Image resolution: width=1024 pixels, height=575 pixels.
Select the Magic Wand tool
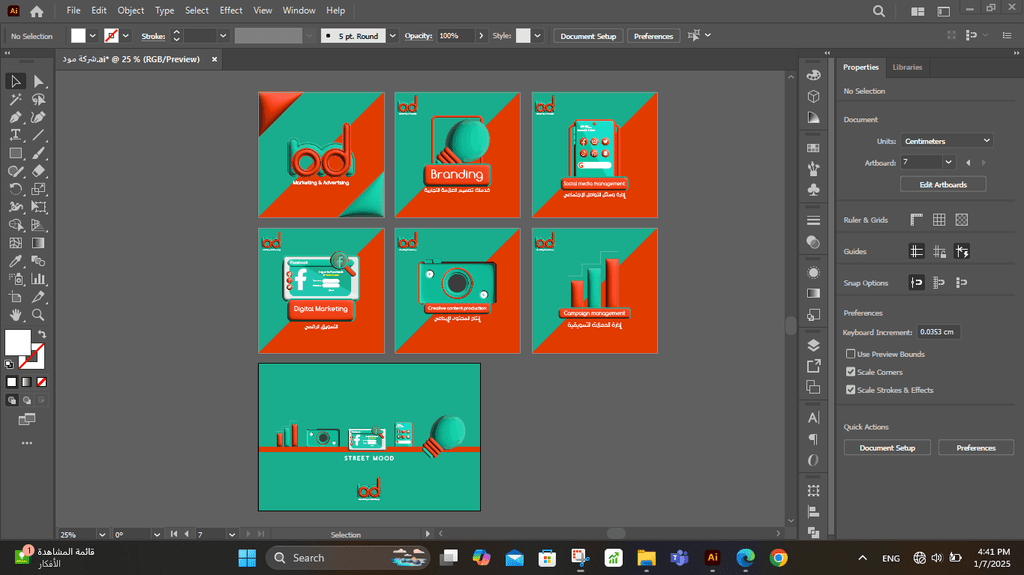16,99
